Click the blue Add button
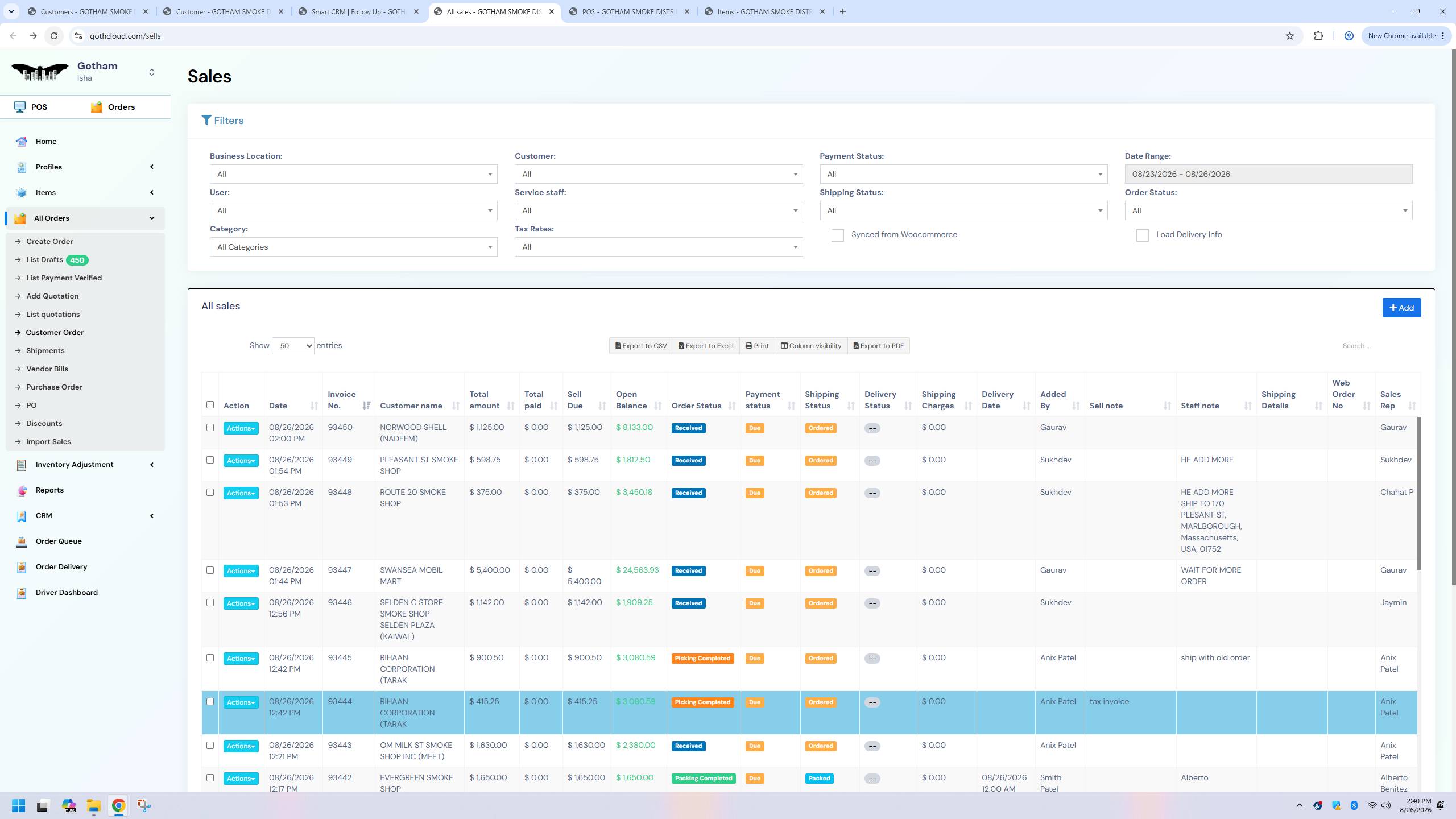Image resolution: width=1456 pixels, height=819 pixels. coord(1401,308)
